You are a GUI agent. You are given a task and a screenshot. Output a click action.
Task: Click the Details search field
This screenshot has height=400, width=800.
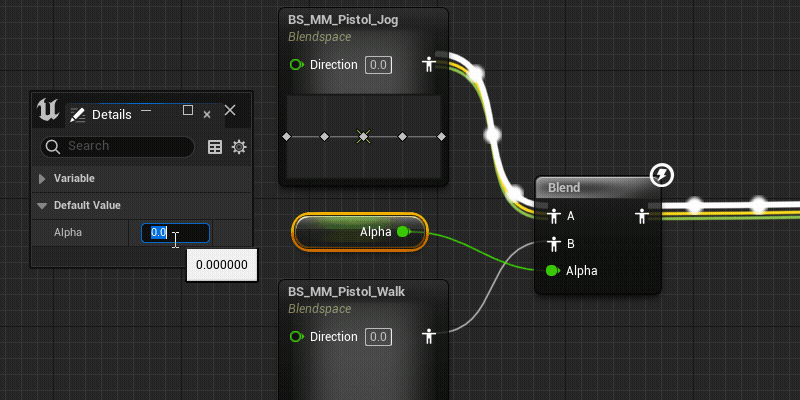pos(117,146)
